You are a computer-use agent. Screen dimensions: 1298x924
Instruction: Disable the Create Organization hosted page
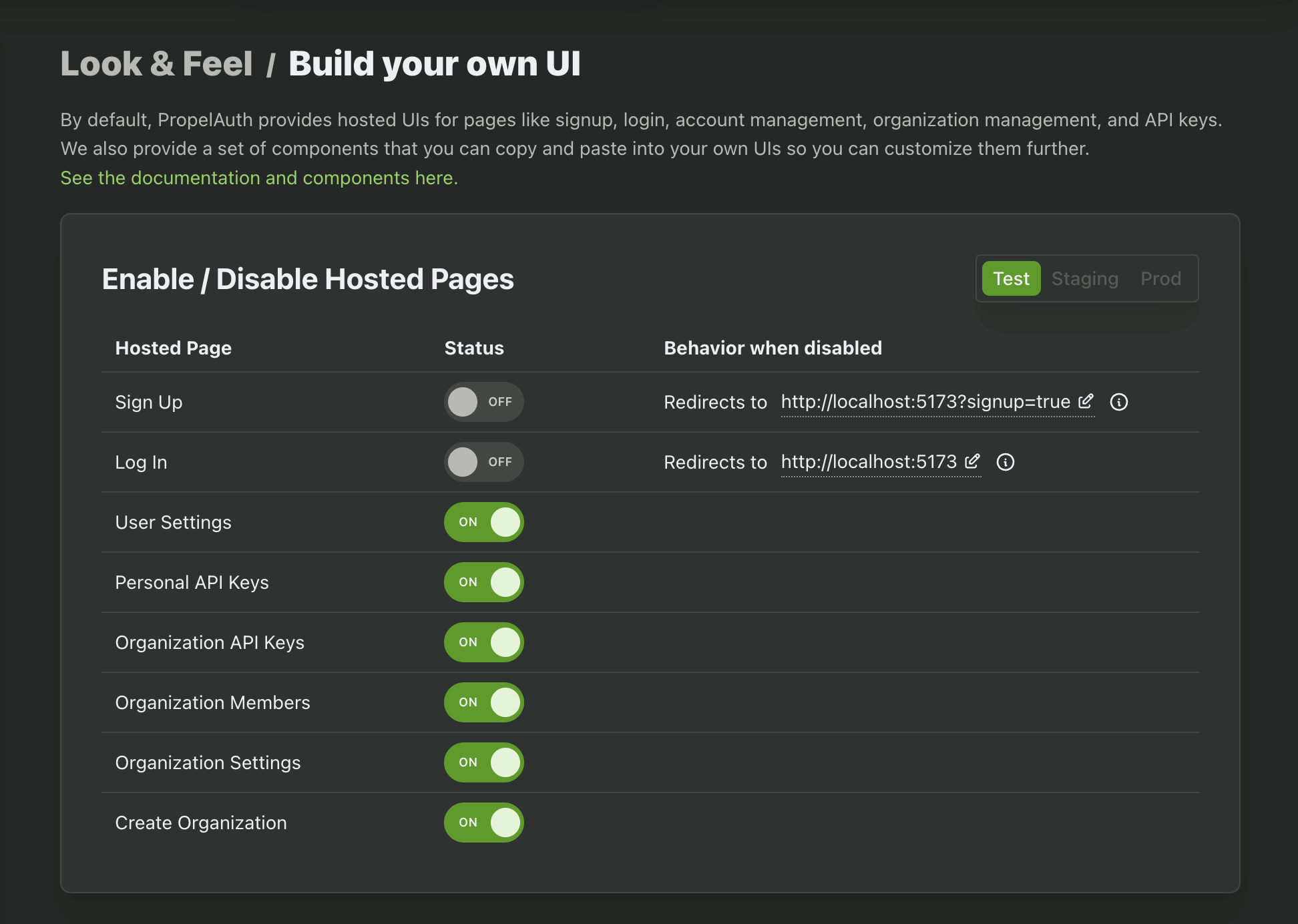coord(483,823)
